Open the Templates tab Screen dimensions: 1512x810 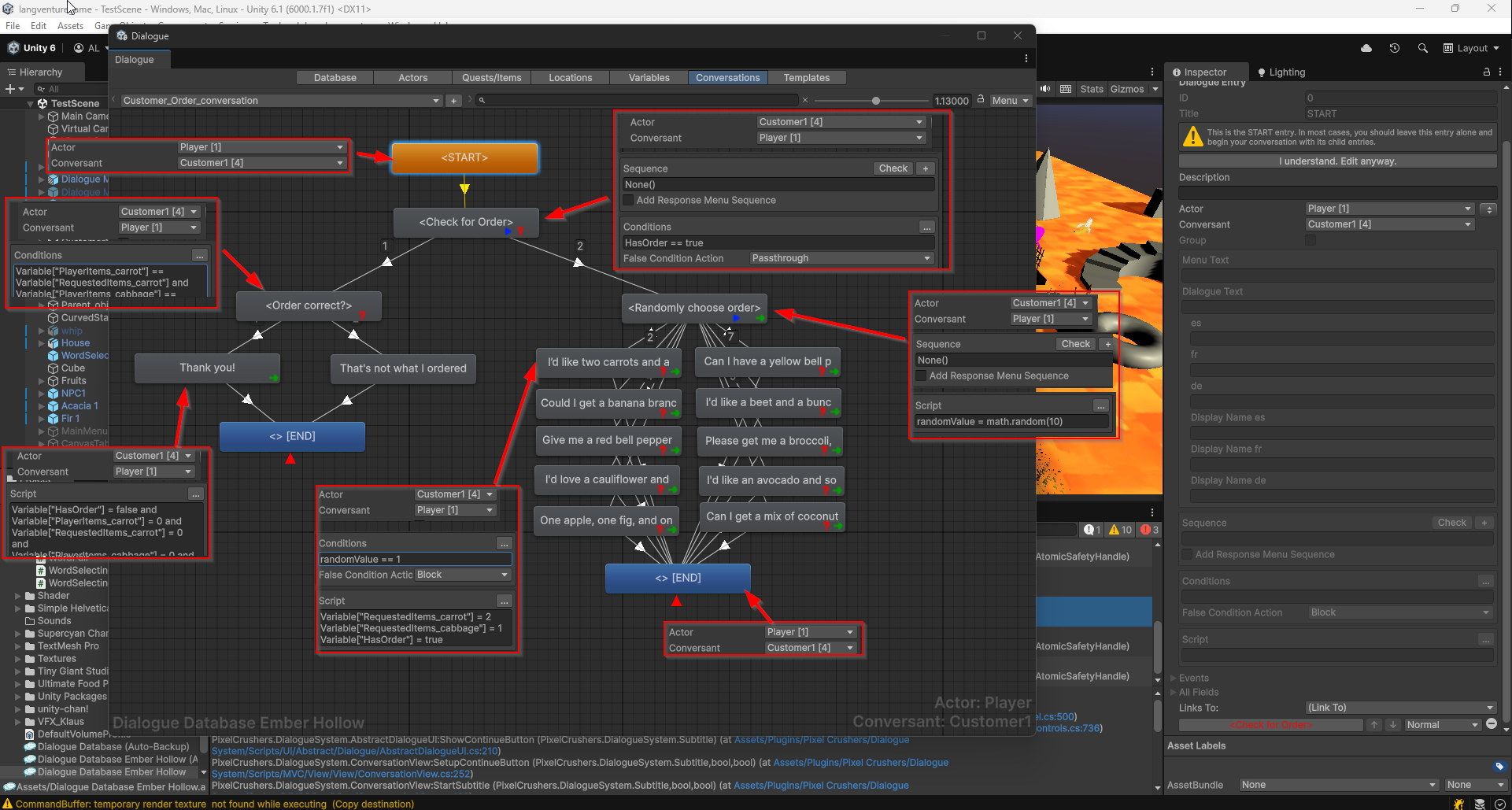[x=806, y=78]
